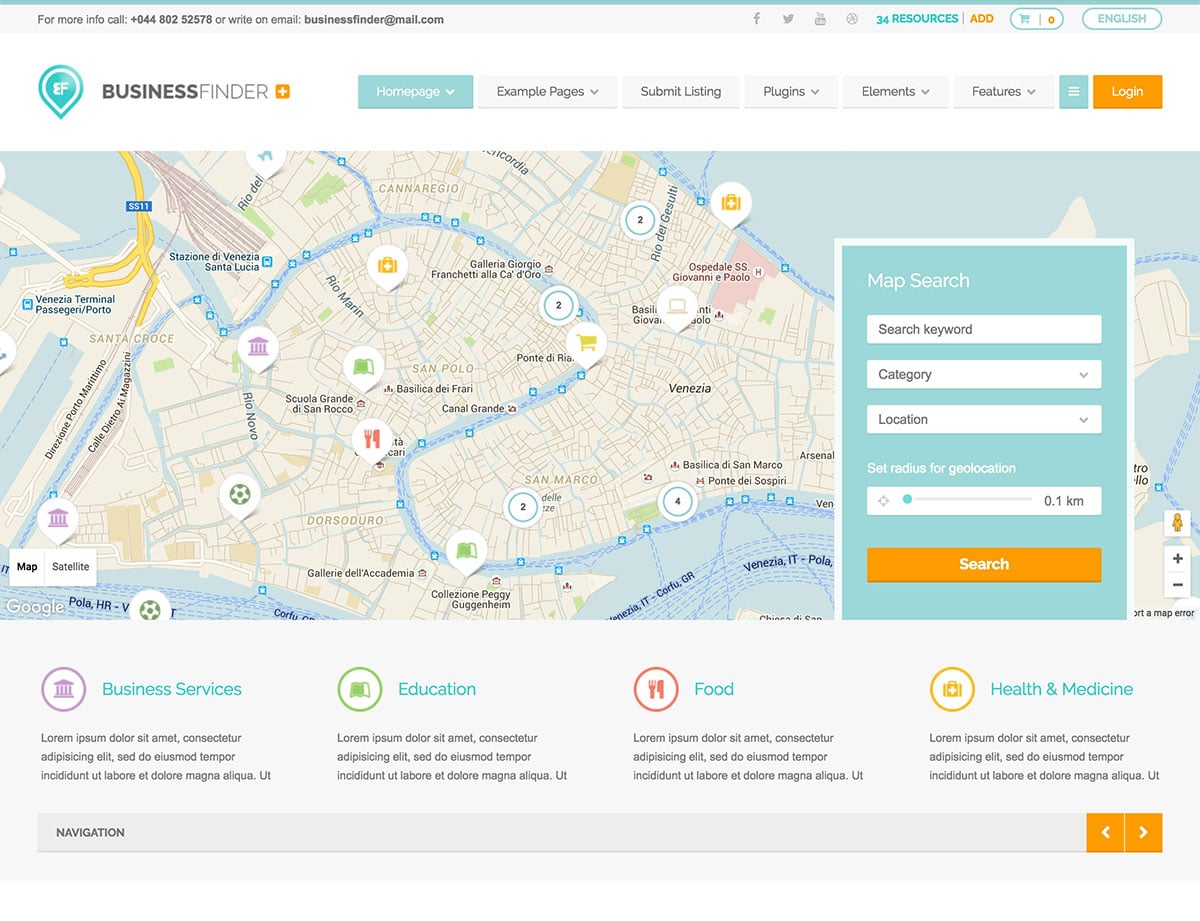Switch the map to Map view
Viewport: 1200px width, 921px height.
(x=27, y=567)
